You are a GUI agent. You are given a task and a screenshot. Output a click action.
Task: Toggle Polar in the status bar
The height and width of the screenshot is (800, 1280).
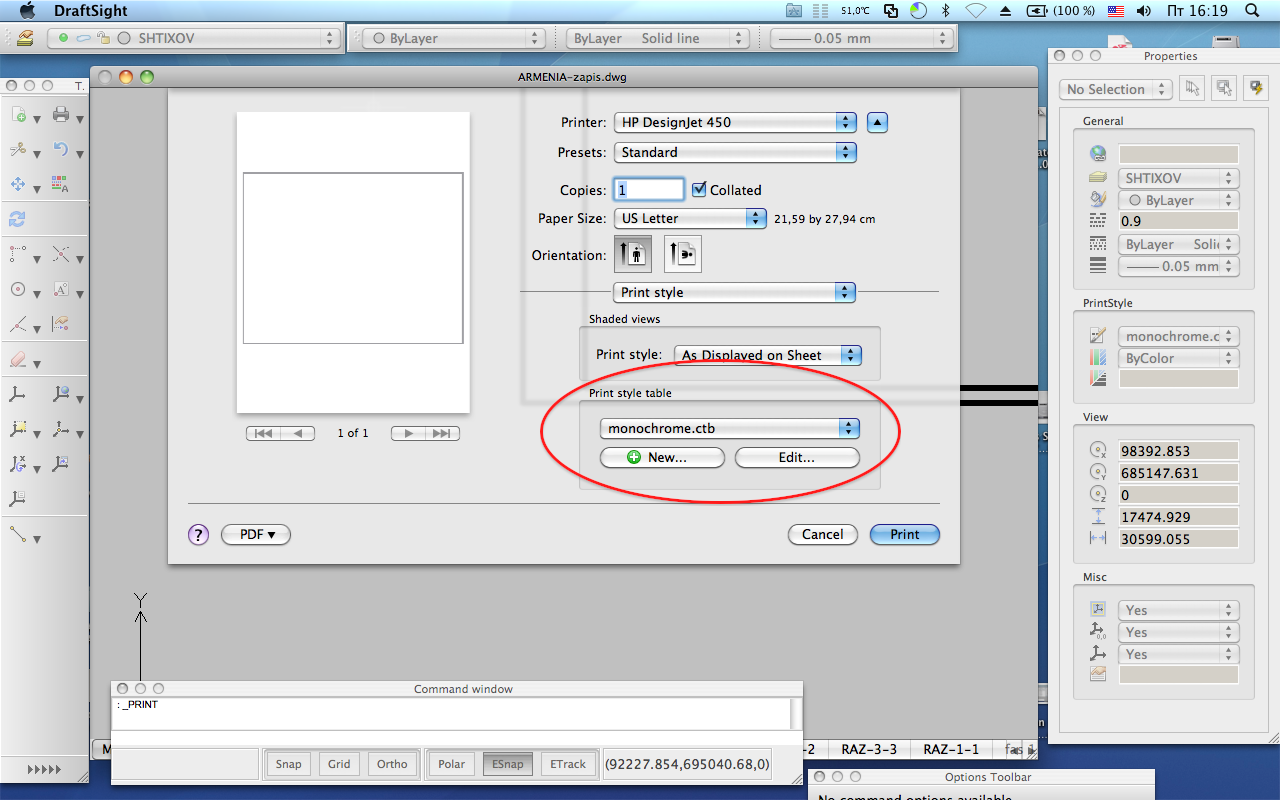pyautogui.click(x=451, y=764)
